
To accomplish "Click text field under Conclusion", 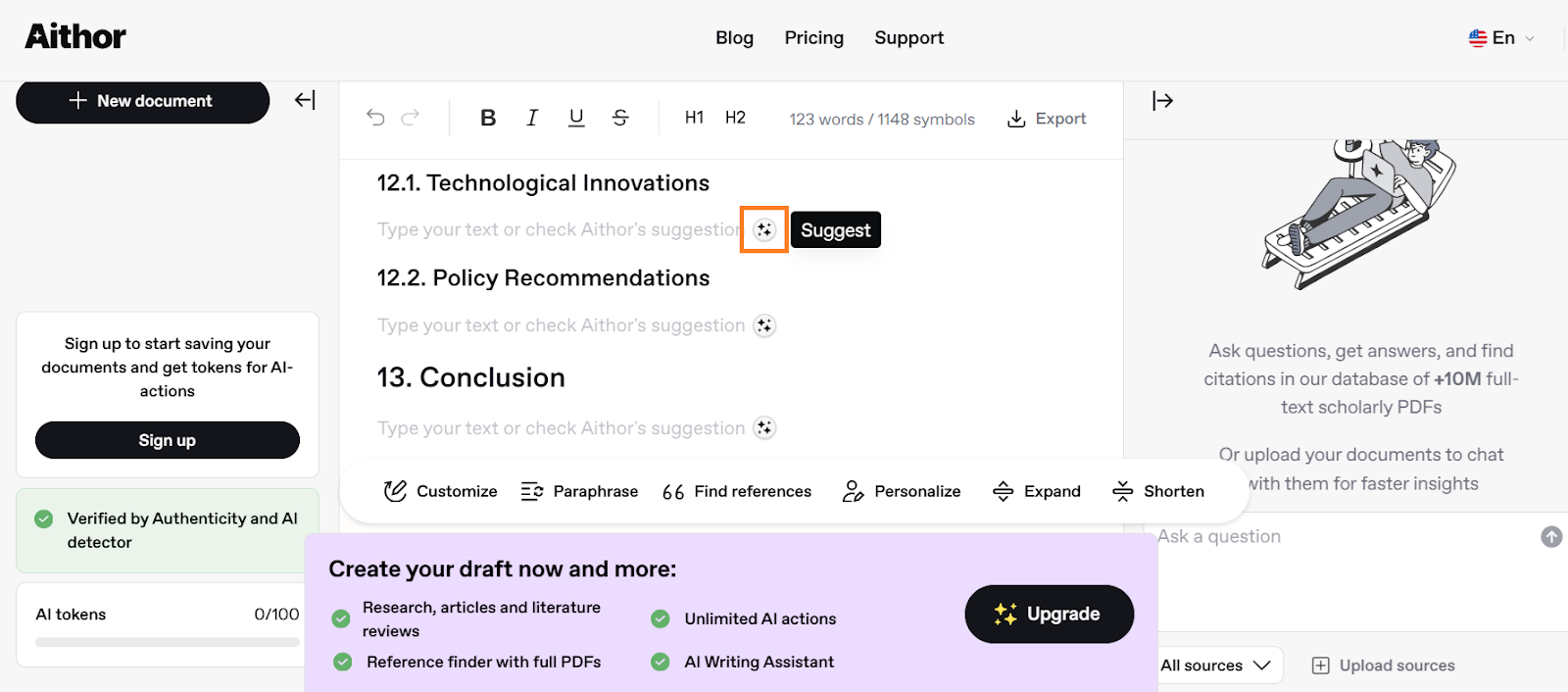I will [561, 428].
